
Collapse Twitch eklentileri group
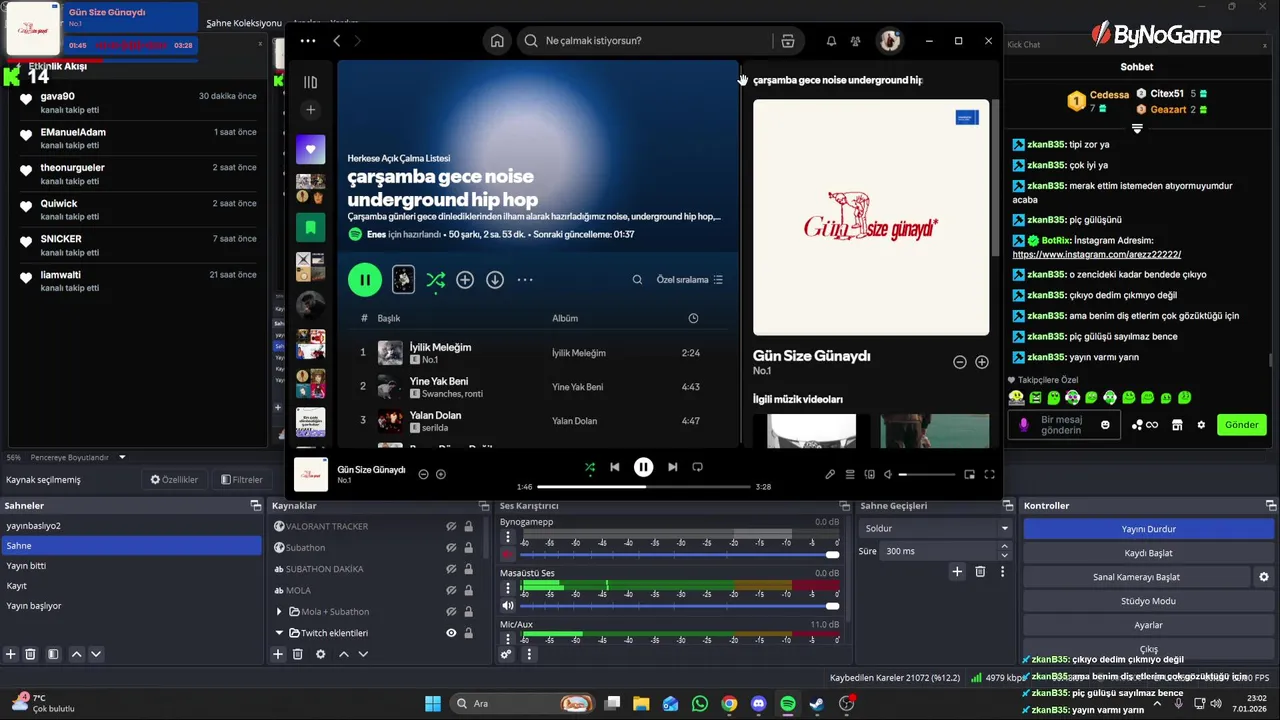[x=279, y=633]
